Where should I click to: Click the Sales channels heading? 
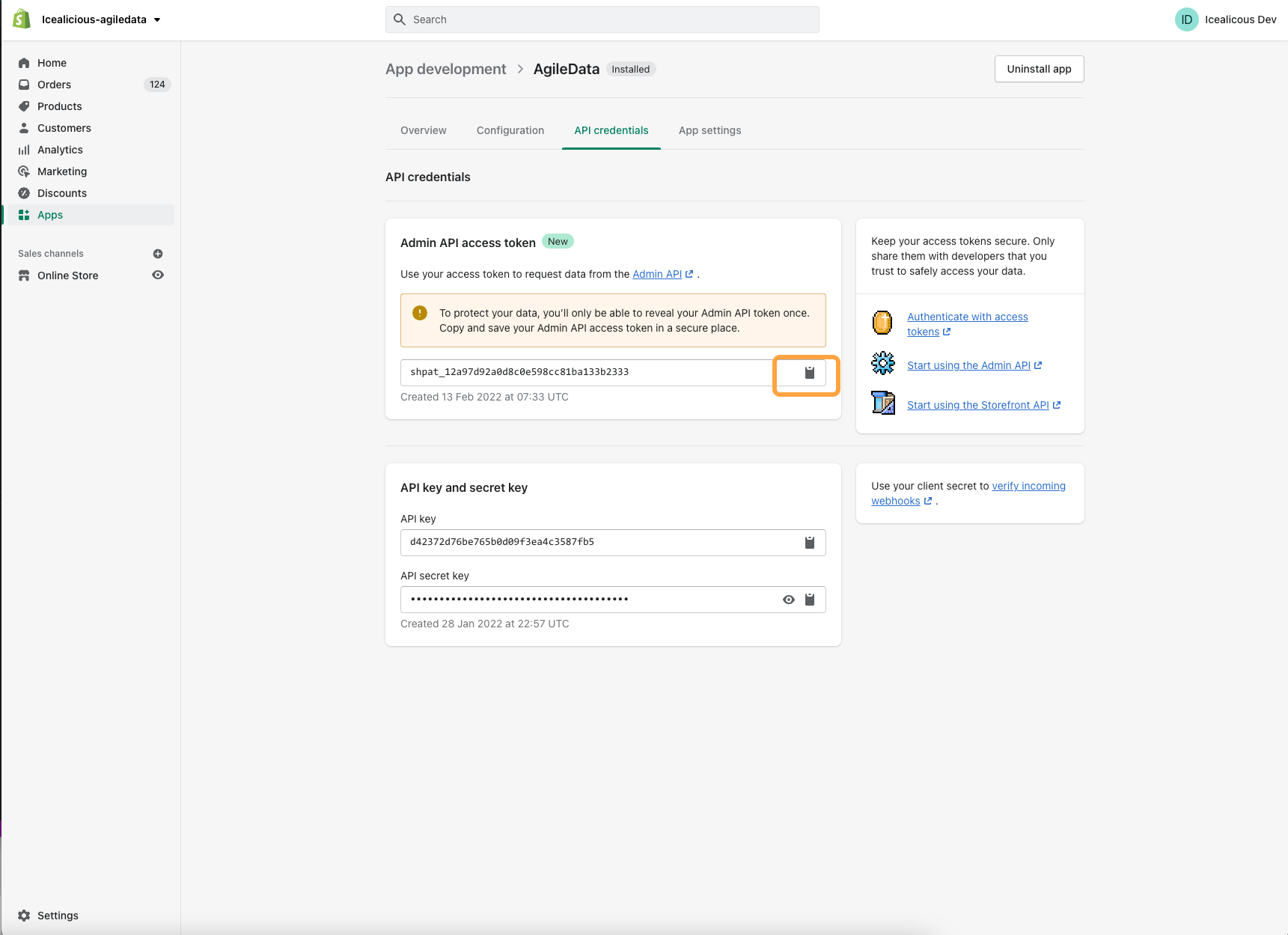coord(51,254)
